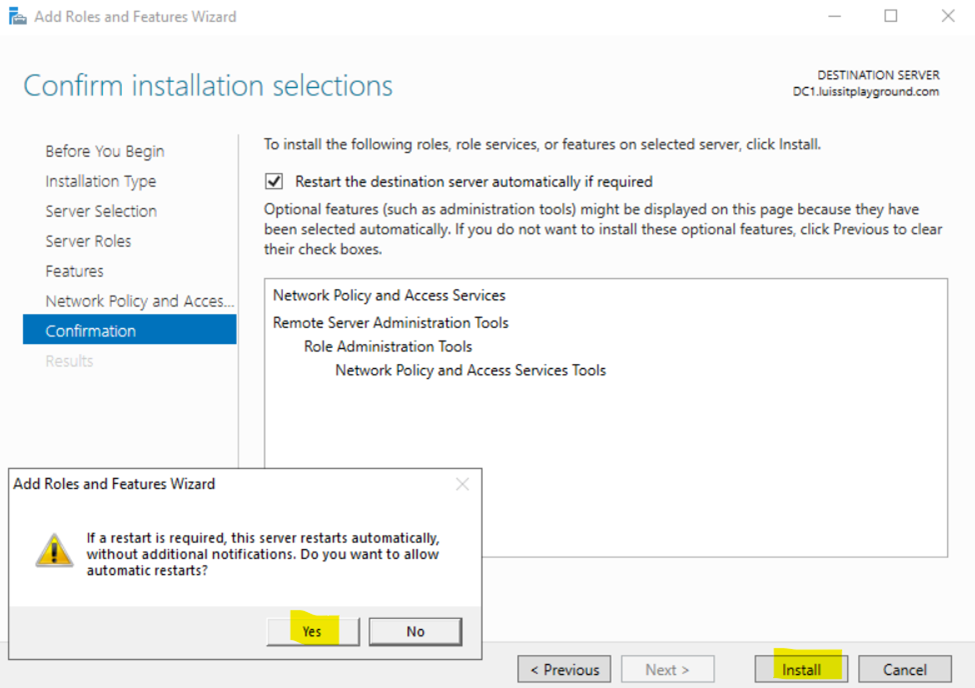Go to Installation Type step
The height and width of the screenshot is (688, 975).
(101, 181)
